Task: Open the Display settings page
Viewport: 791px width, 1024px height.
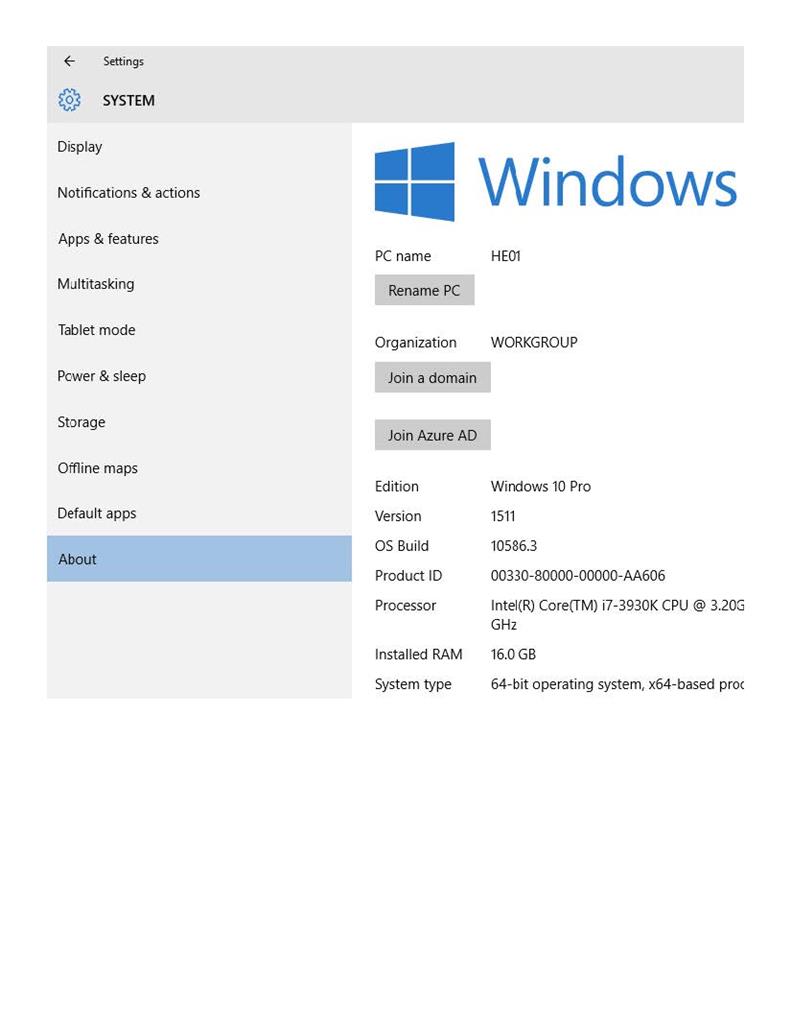Action: [x=199, y=146]
